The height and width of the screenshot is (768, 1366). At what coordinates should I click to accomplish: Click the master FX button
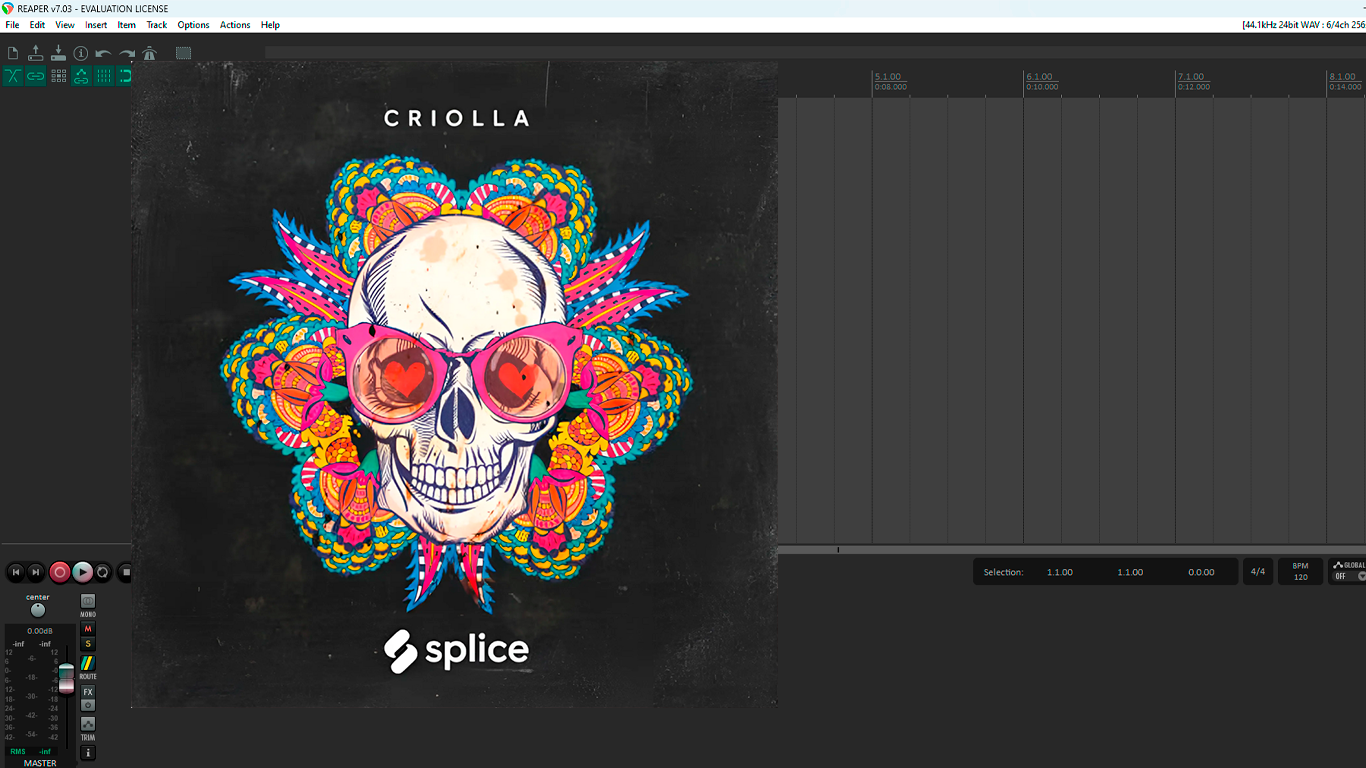tap(88, 692)
